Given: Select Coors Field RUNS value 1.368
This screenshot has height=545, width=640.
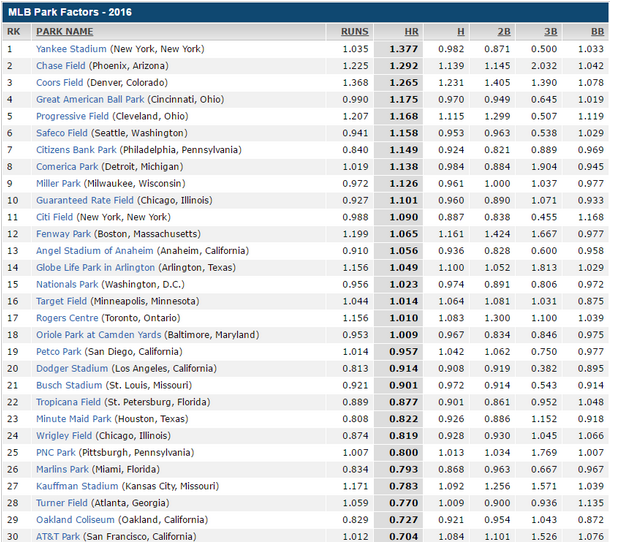Looking at the screenshot, I should [356, 82].
